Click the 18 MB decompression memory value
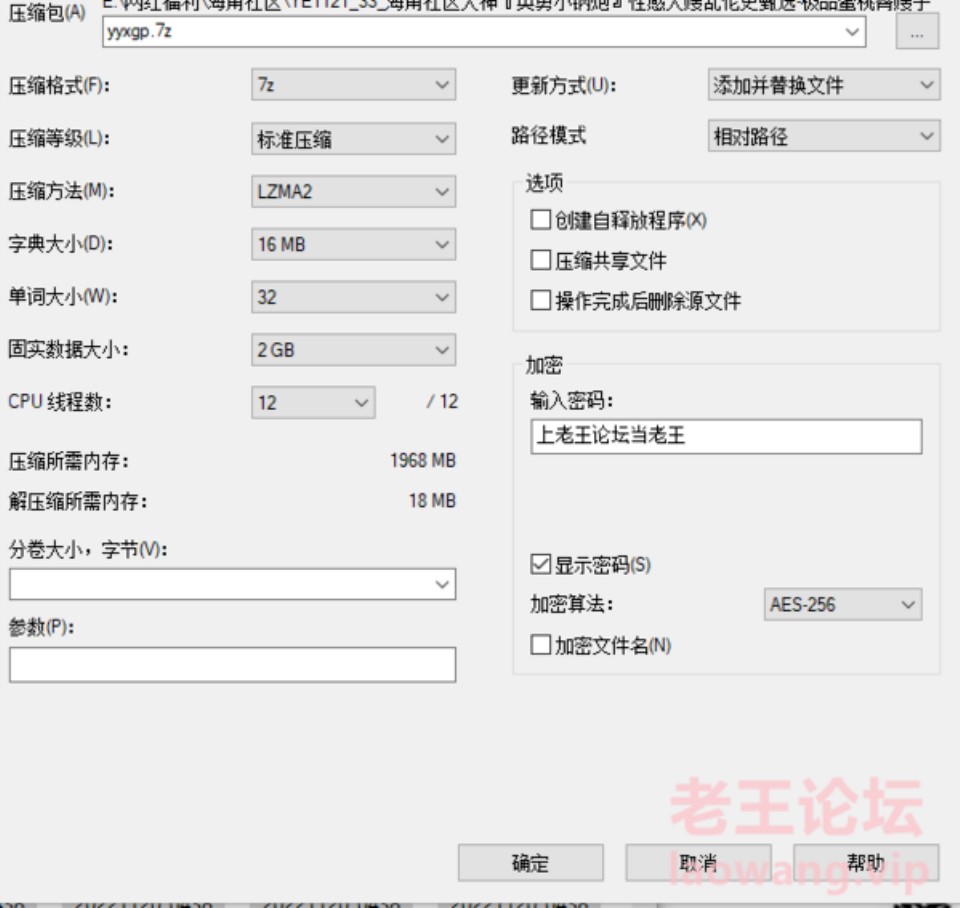 (x=432, y=501)
